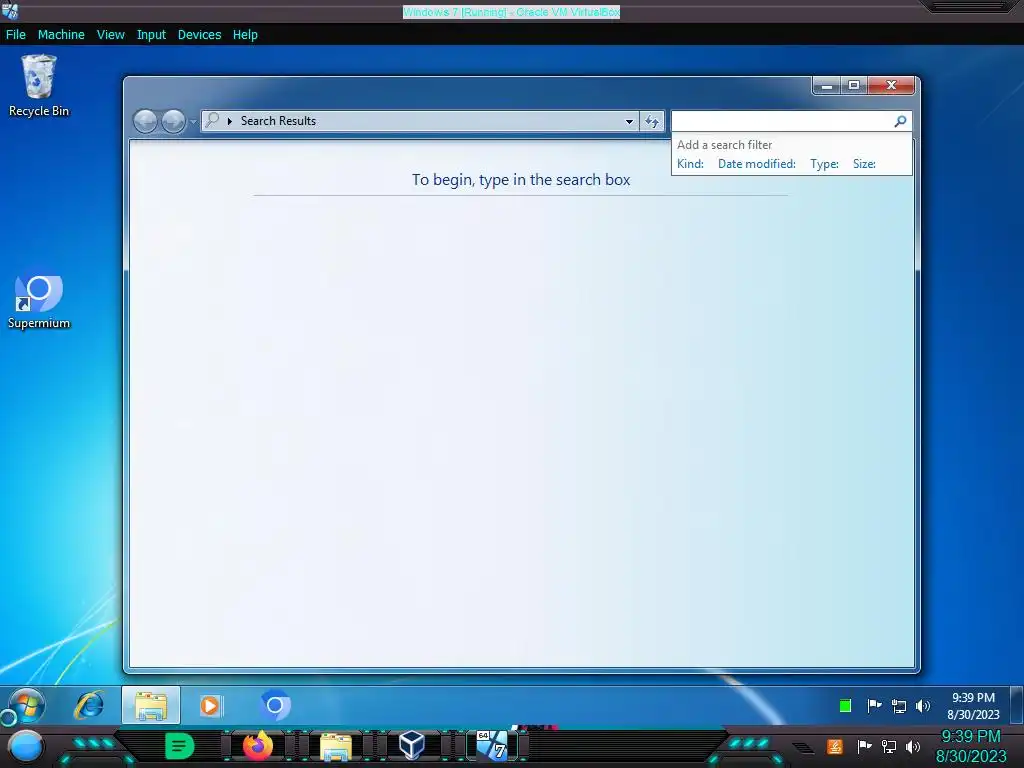Click the host volume speaker icon
Viewport: 1024px width, 768px height.
pyautogui.click(x=913, y=746)
